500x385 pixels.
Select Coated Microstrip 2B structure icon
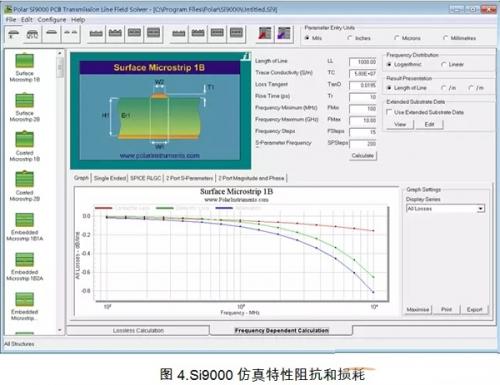(x=25, y=180)
